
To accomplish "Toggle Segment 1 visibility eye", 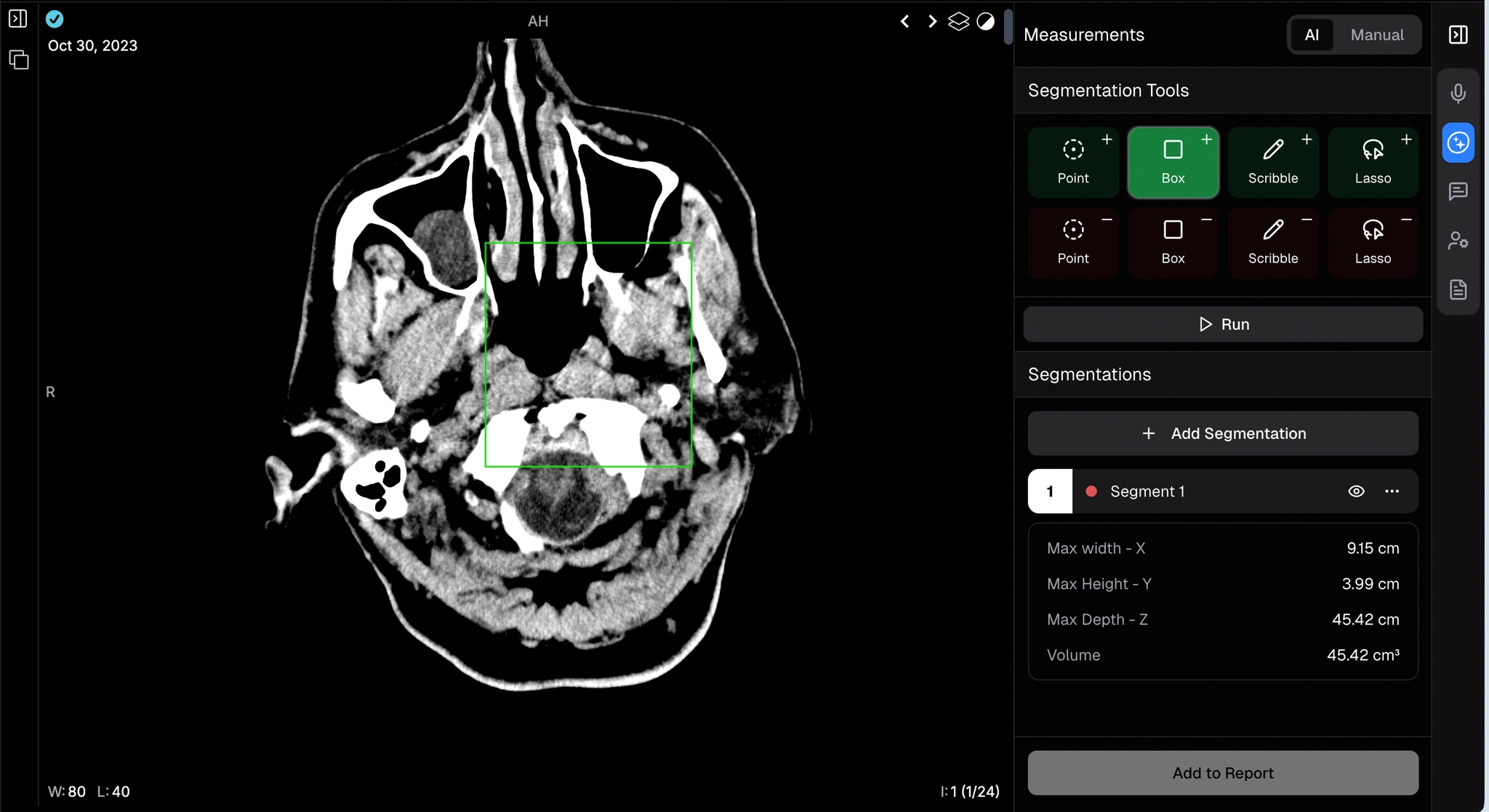I will tap(1356, 491).
